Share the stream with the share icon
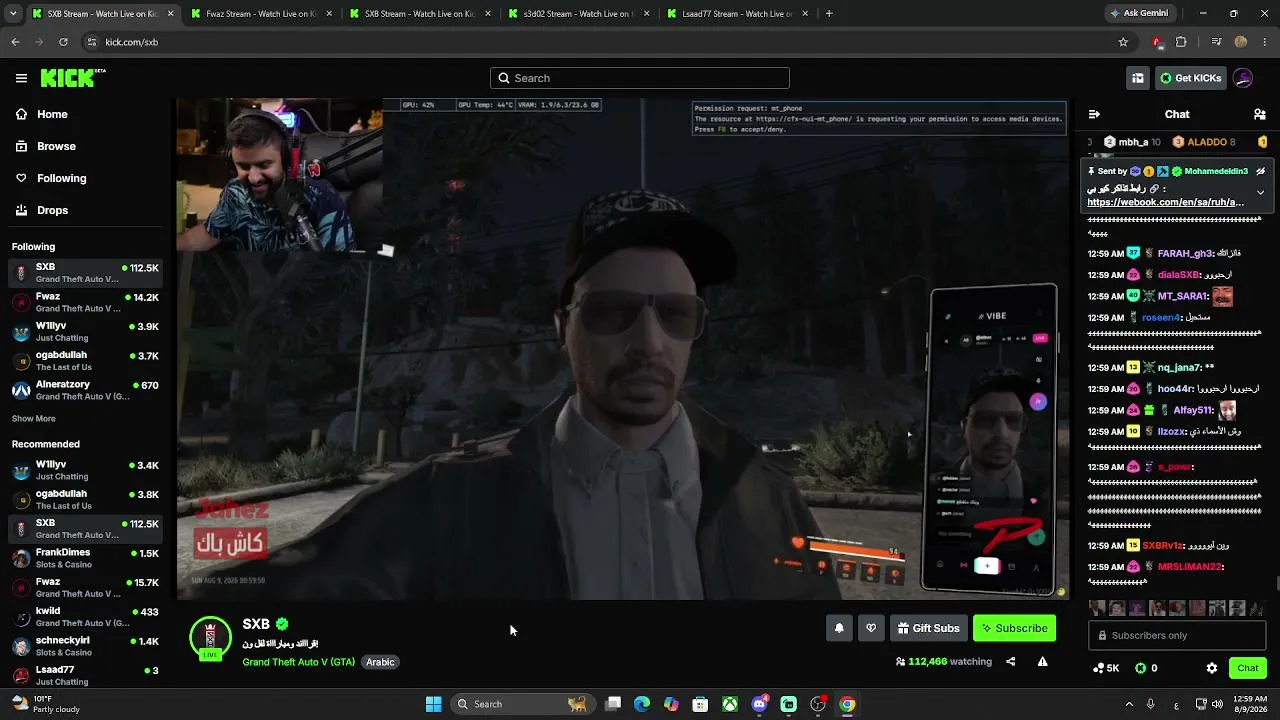The height and width of the screenshot is (720, 1280). (1010, 661)
